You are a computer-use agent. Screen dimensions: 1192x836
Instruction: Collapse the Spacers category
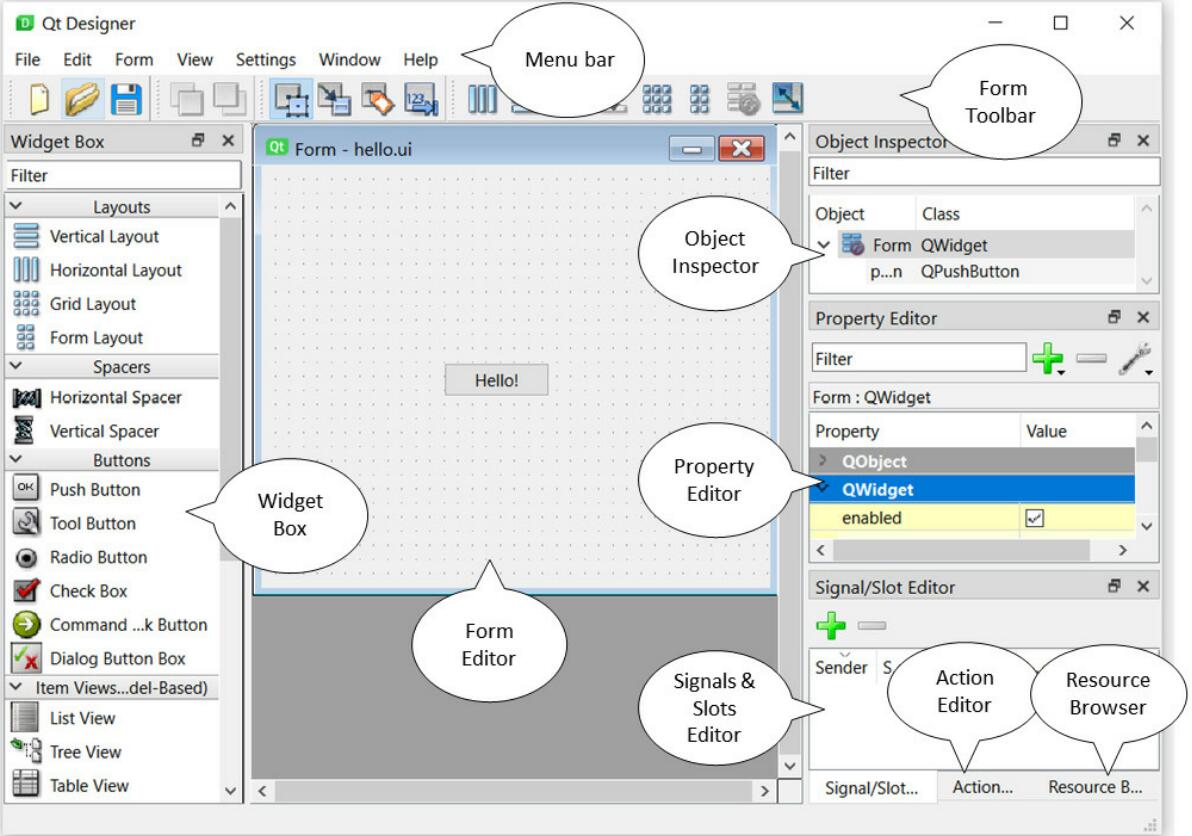tap(15, 366)
